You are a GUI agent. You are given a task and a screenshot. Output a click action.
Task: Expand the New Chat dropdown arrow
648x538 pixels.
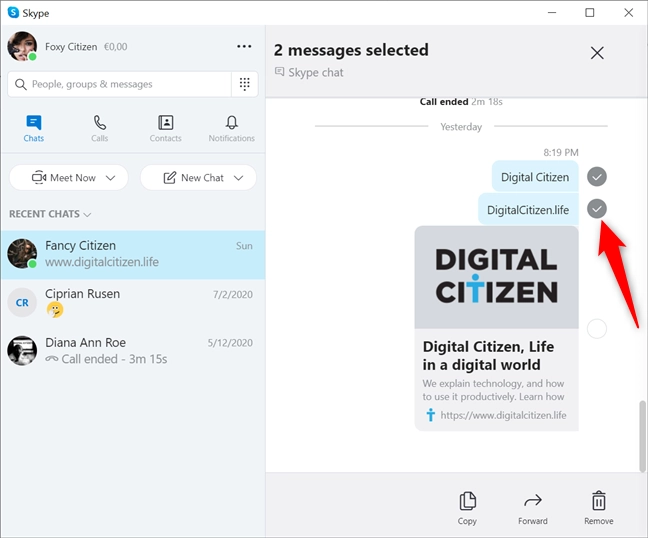238,178
